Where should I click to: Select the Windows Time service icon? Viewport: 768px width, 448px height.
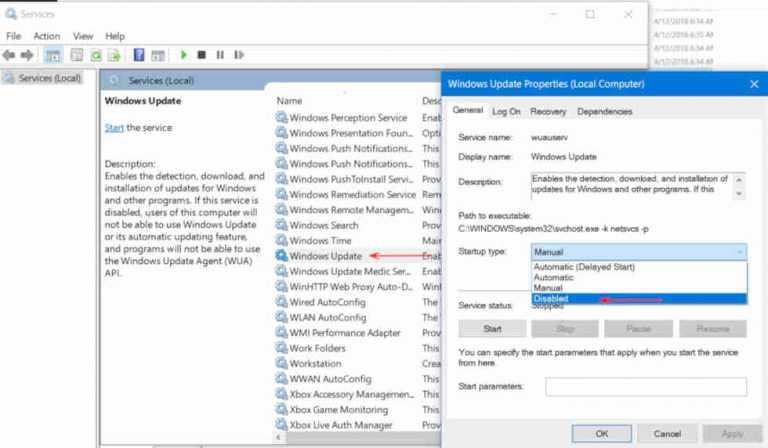(x=281, y=240)
